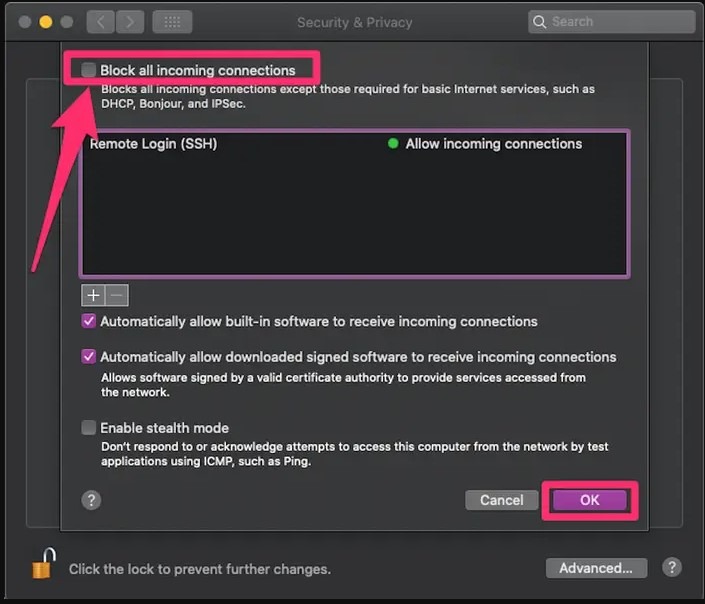Click the lock icon to prevent changes
The height and width of the screenshot is (604, 705).
(42, 566)
